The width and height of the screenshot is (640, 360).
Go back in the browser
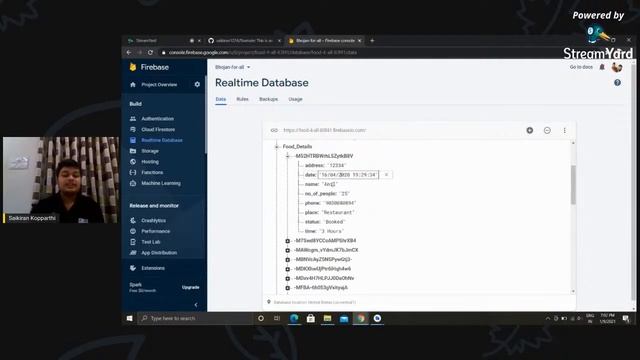(x=129, y=52)
